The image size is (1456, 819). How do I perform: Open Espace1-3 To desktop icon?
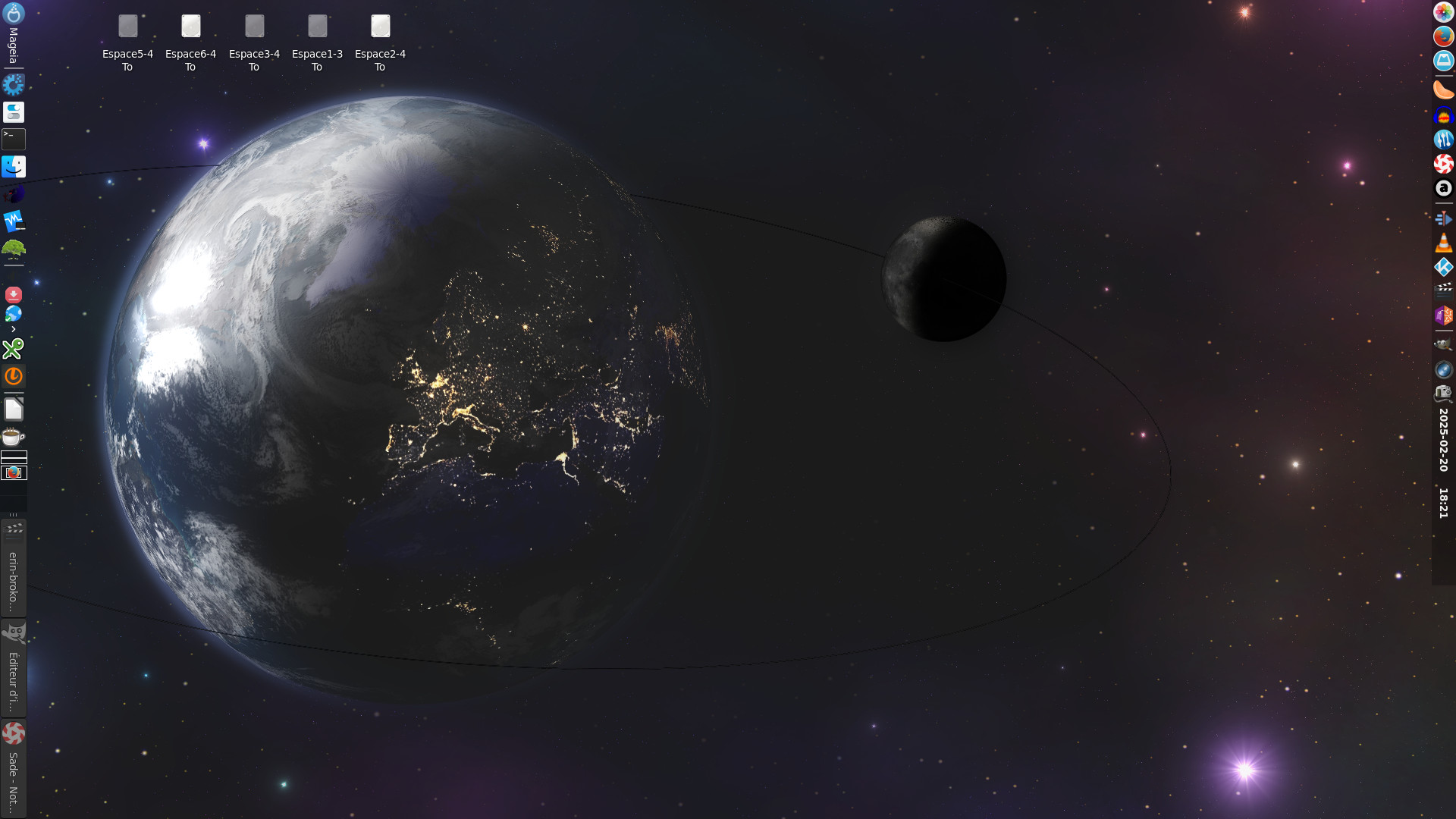click(317, 43)
